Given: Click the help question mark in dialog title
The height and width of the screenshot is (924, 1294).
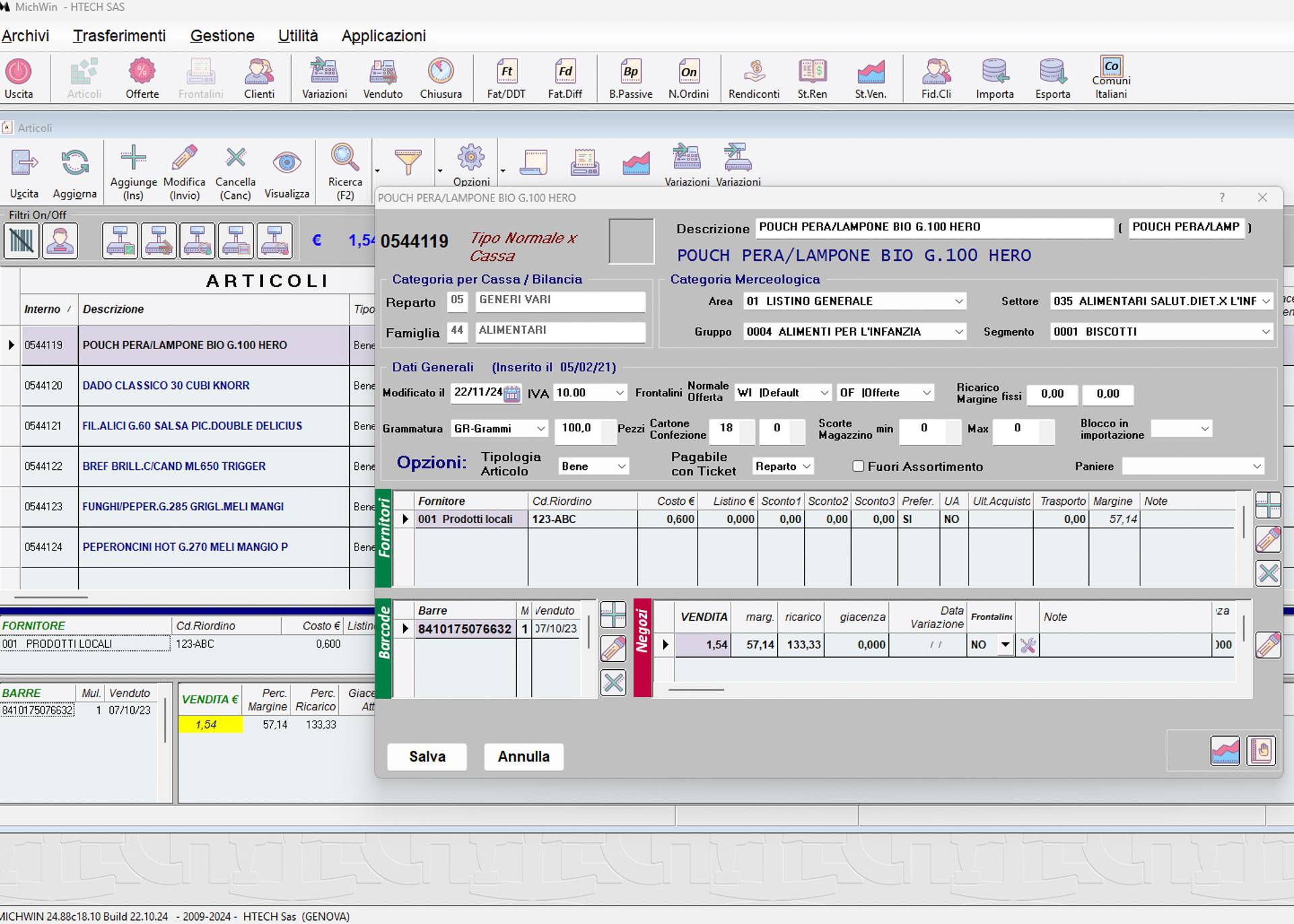Looking at the screenshot, I should [x=1222, y=197].
